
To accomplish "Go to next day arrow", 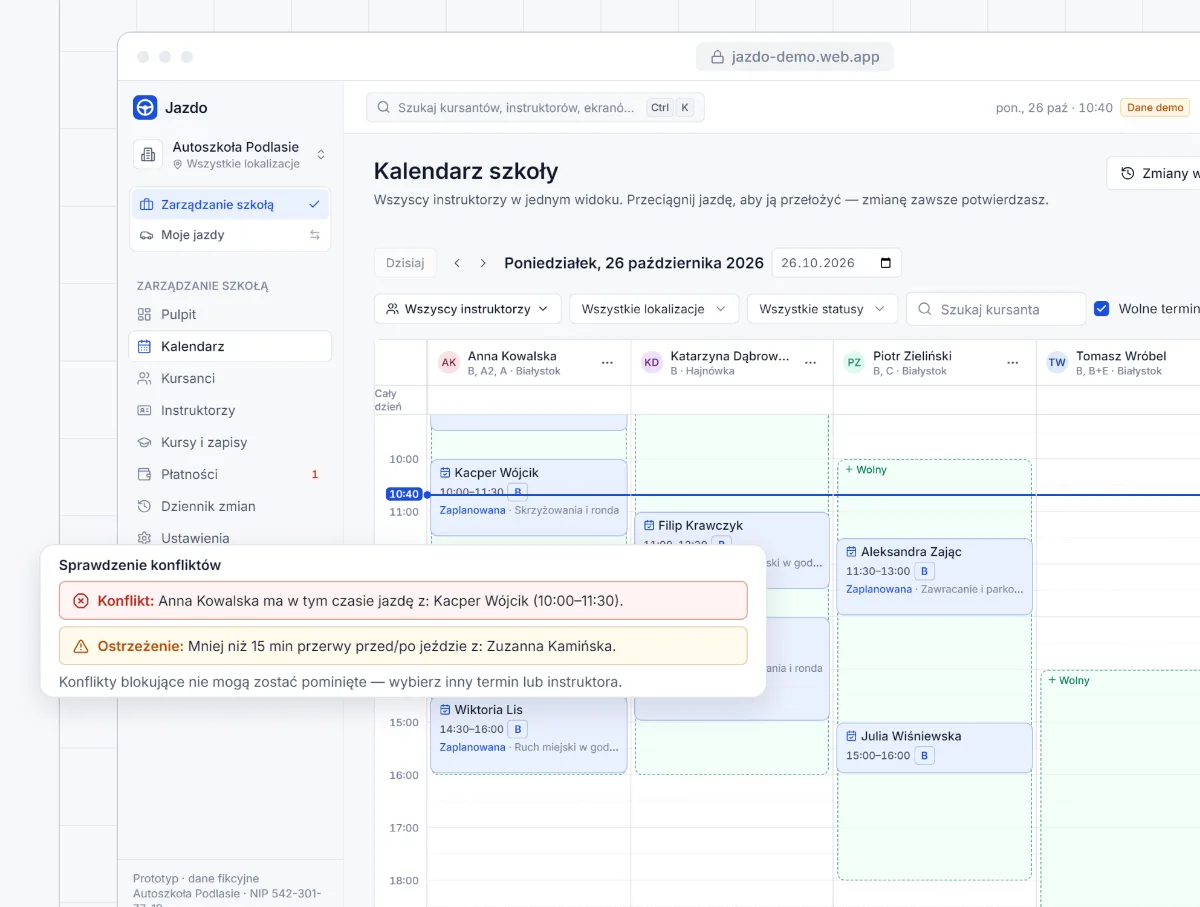I will pyautogui.click(x=483, y=263).
